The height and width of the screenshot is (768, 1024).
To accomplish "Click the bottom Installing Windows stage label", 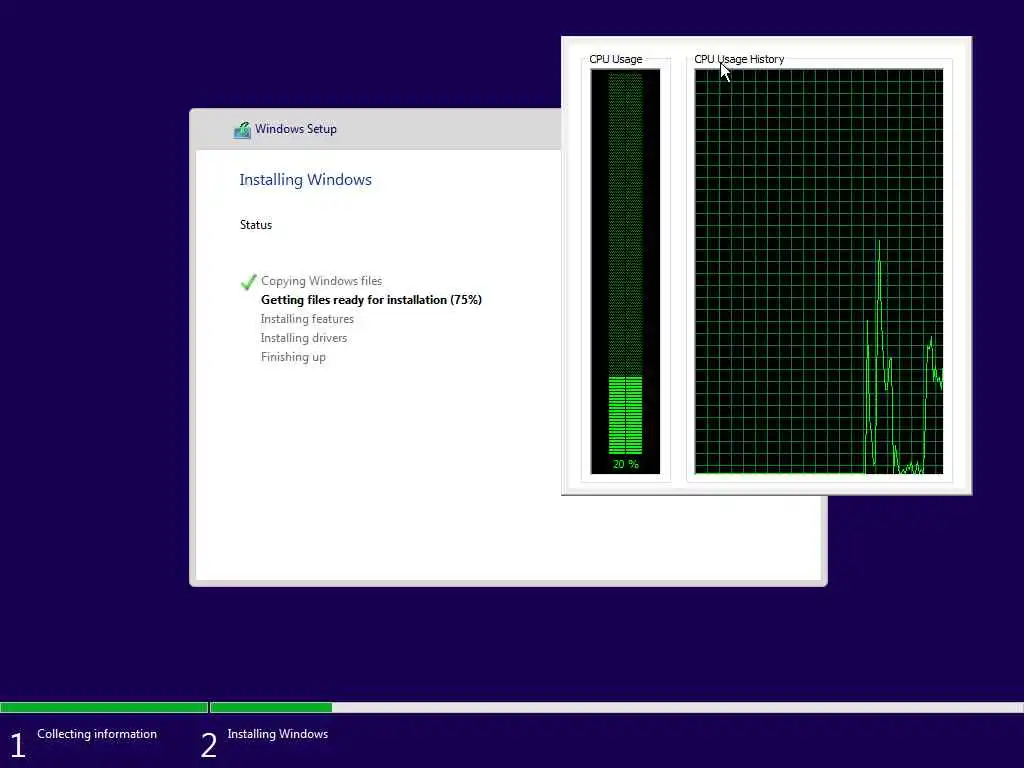I will click(278, 734).
